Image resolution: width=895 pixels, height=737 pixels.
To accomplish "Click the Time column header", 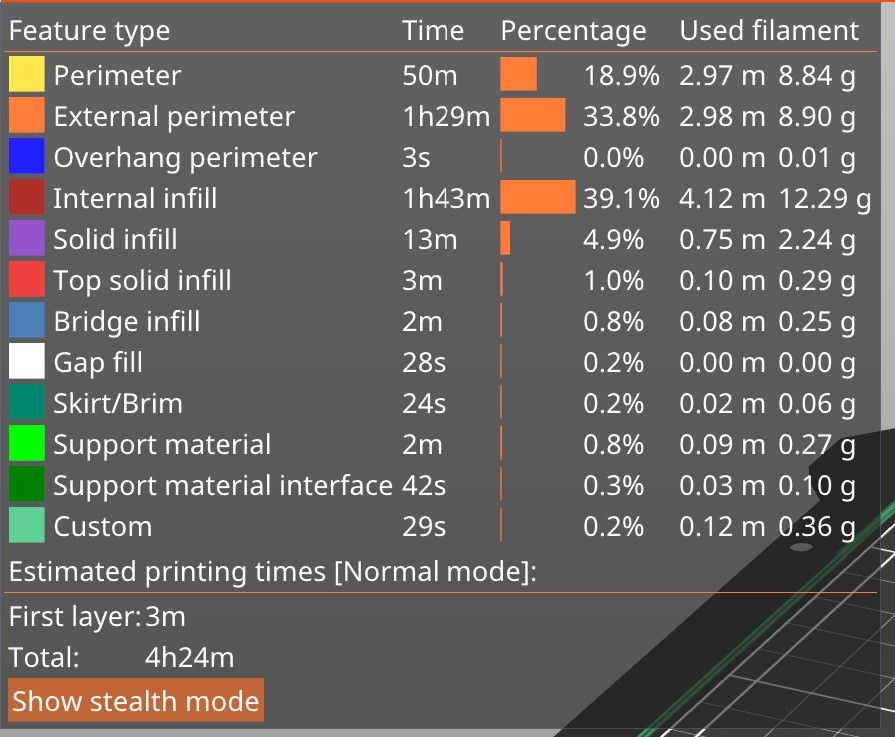I will click(x=433, y=30).
